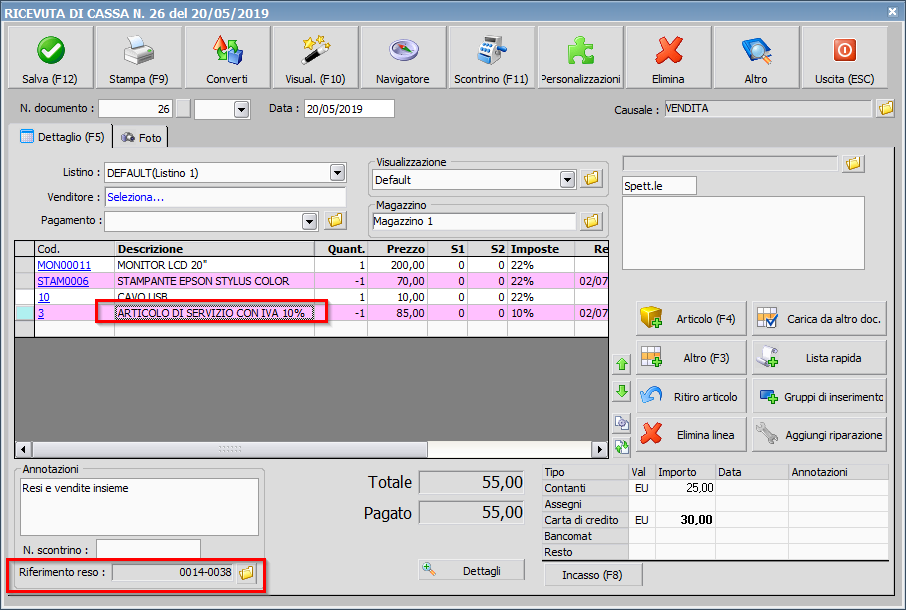Image resolution: width=906 pixels, height=610 pixels.
Task: Open the Altro toolbar menu
Action: [x=756, y=57]
